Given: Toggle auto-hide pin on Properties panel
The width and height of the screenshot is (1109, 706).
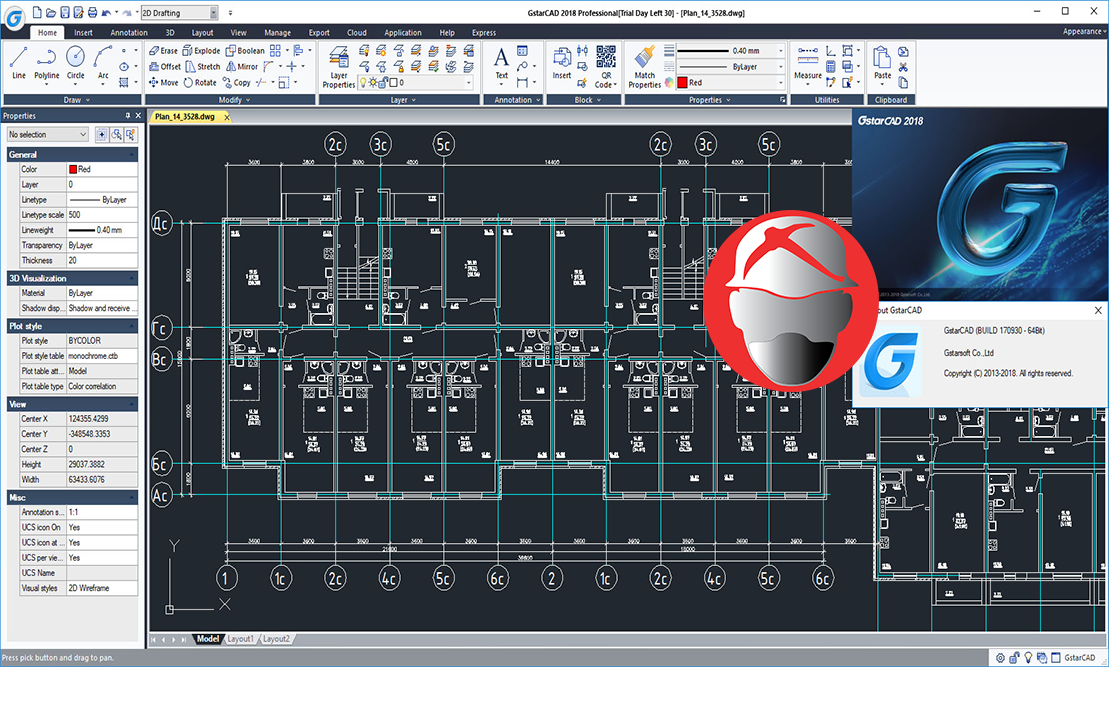Looking at the screenshot, I should 127,115.
